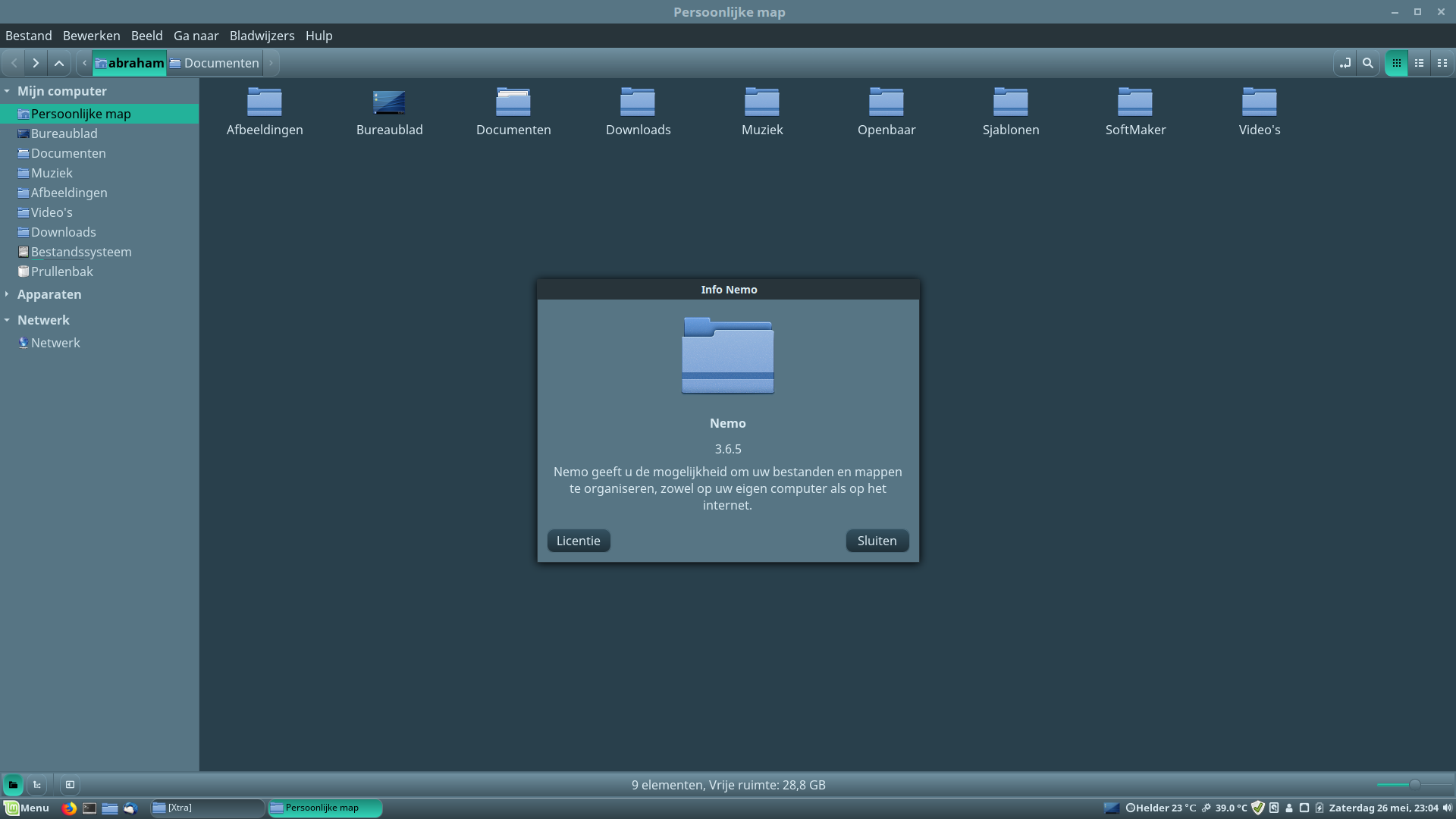Show tree view in the sidebar
Screen dimensions: 1456x819
tap(37, 785)
